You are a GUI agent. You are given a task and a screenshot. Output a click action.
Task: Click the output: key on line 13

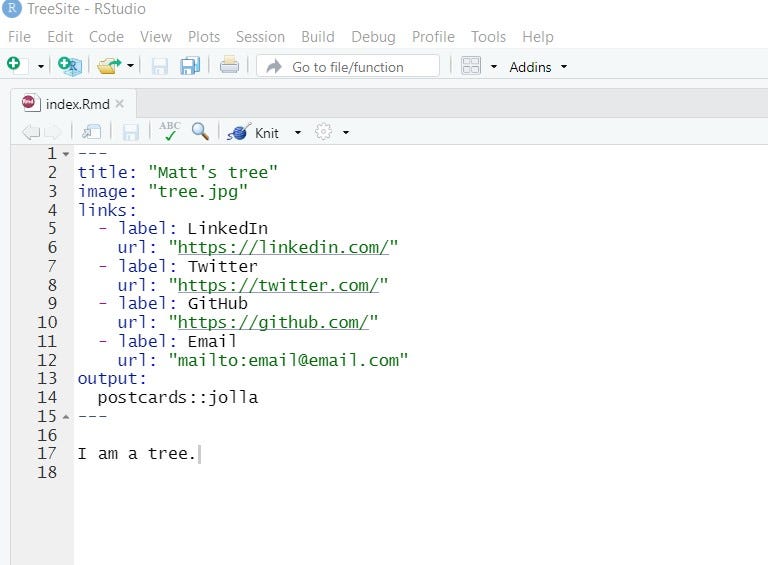pos(112,379)
